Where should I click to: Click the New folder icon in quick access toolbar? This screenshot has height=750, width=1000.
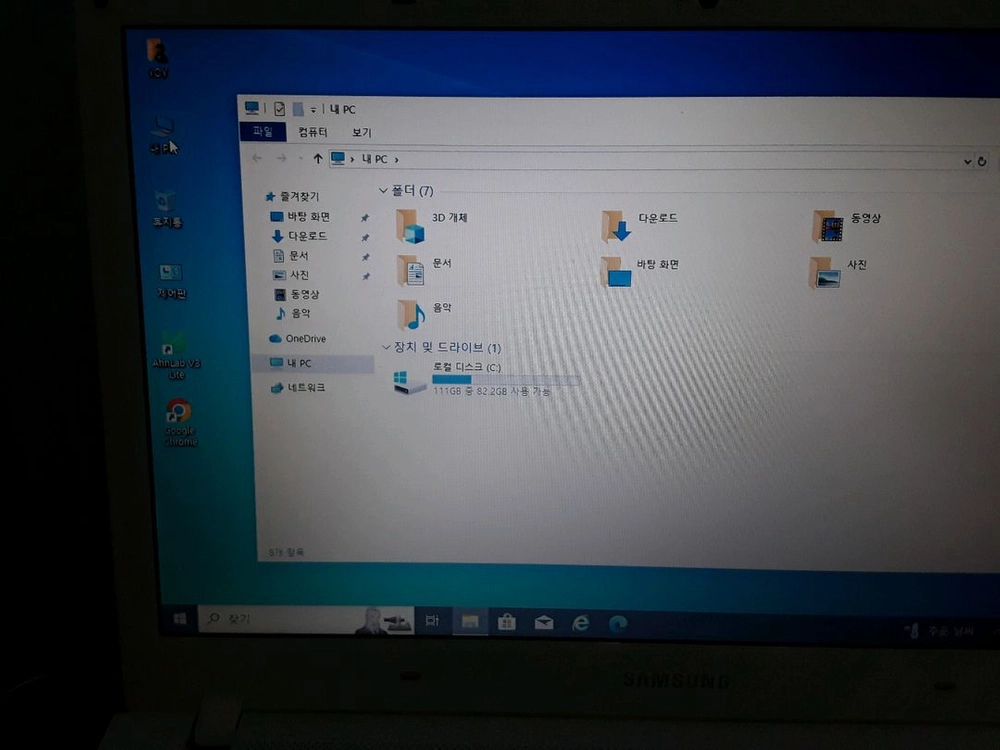click(298, 109)
